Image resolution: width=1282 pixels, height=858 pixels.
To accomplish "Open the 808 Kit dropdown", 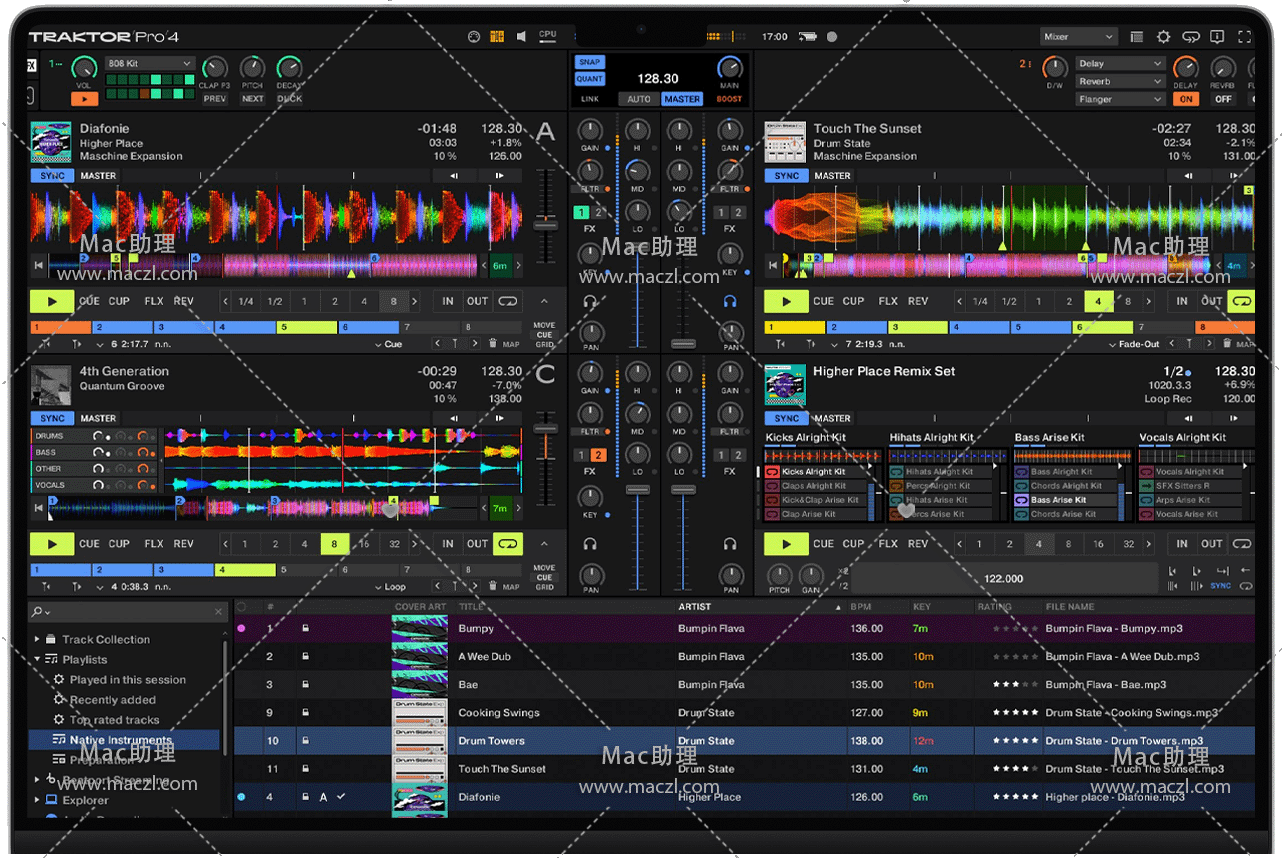I will (x=150, y=64).
